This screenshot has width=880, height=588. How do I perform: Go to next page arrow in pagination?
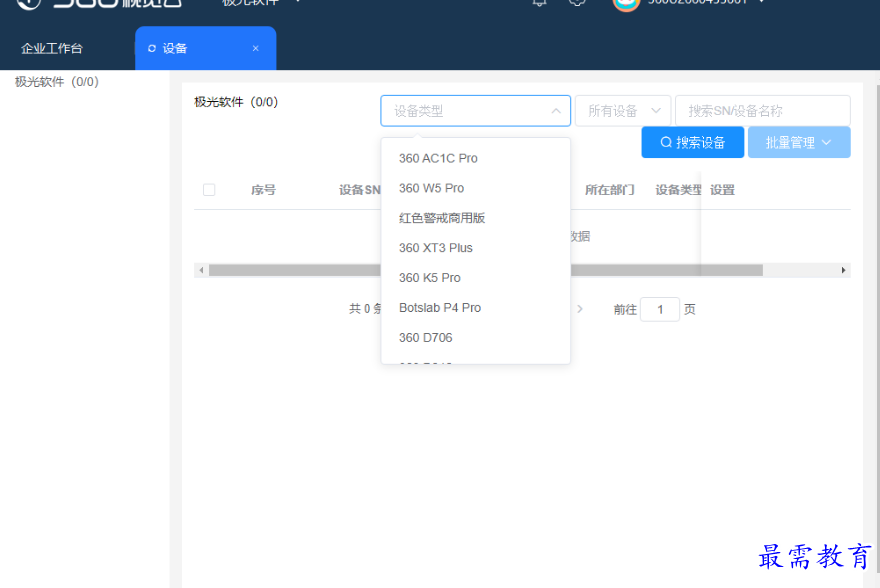pyautogui.click(x=580, y=309)
